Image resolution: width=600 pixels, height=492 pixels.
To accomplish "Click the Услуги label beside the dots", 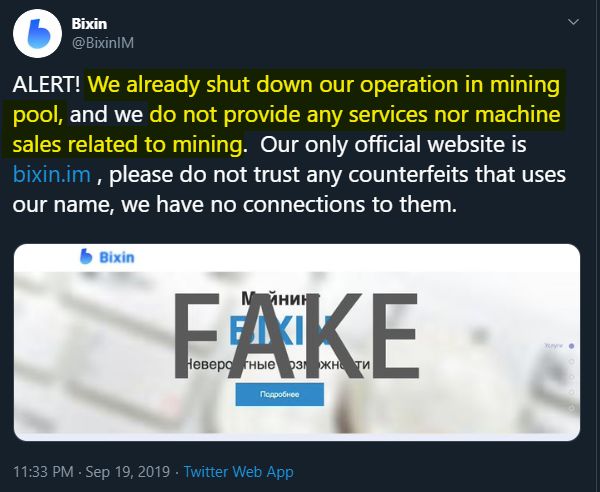I will [553, 346].
